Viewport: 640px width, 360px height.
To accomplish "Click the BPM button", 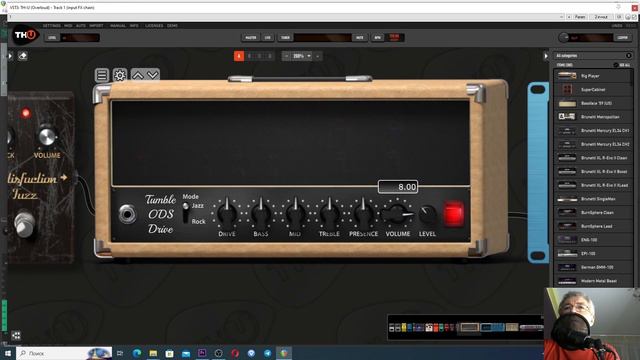I will [378, 38].
